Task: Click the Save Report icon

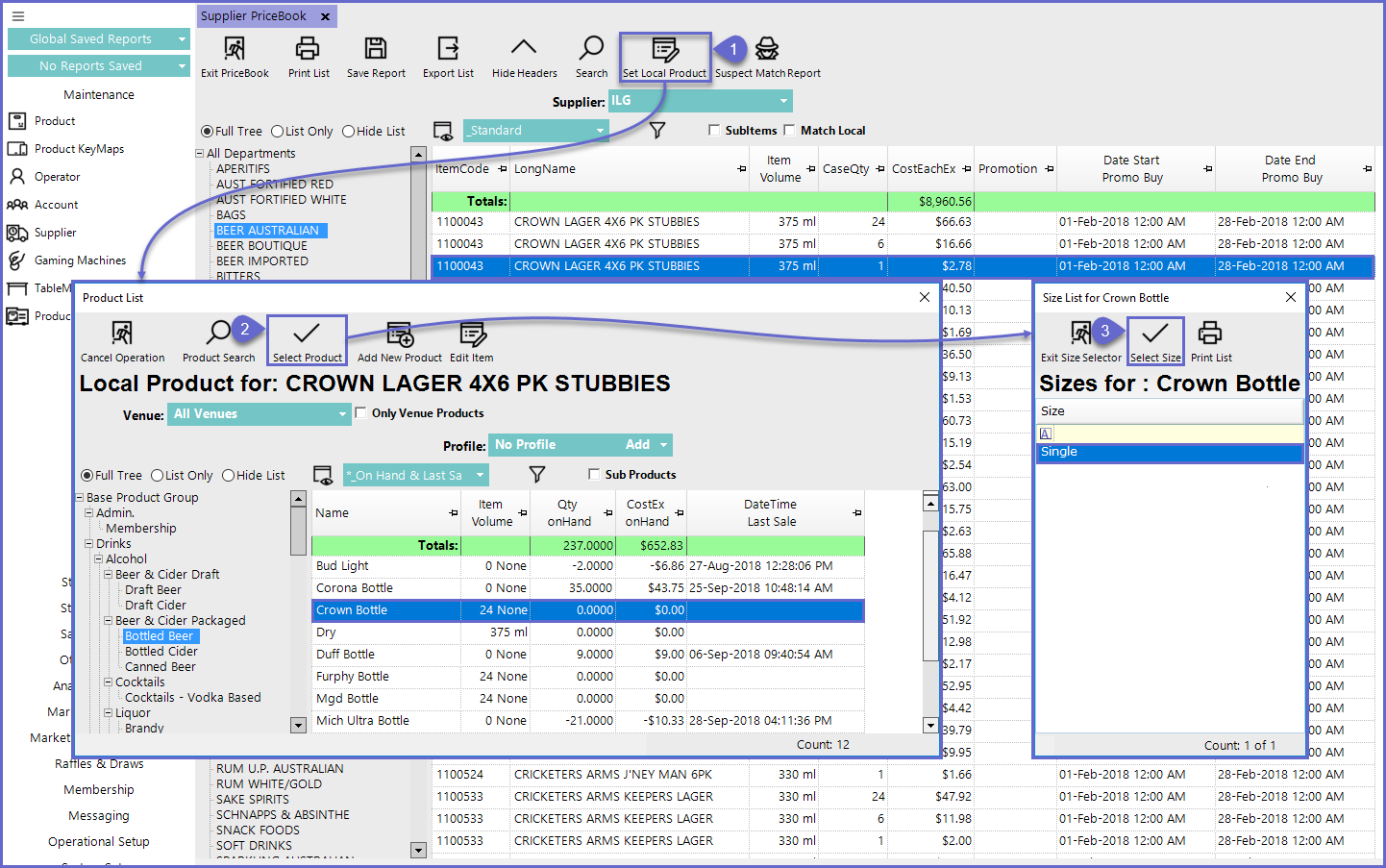Action: point(376,49)
